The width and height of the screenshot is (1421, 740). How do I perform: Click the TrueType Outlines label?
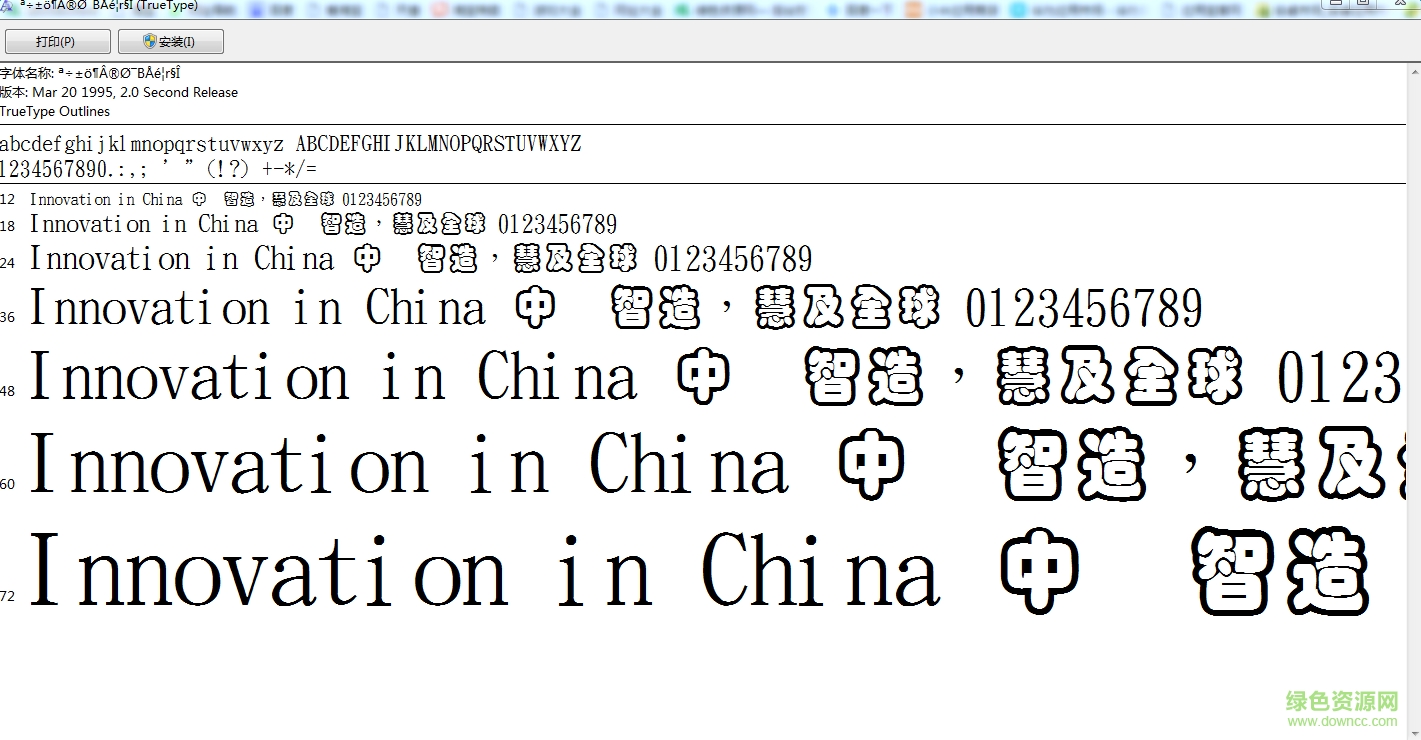[x=55, y=111]
